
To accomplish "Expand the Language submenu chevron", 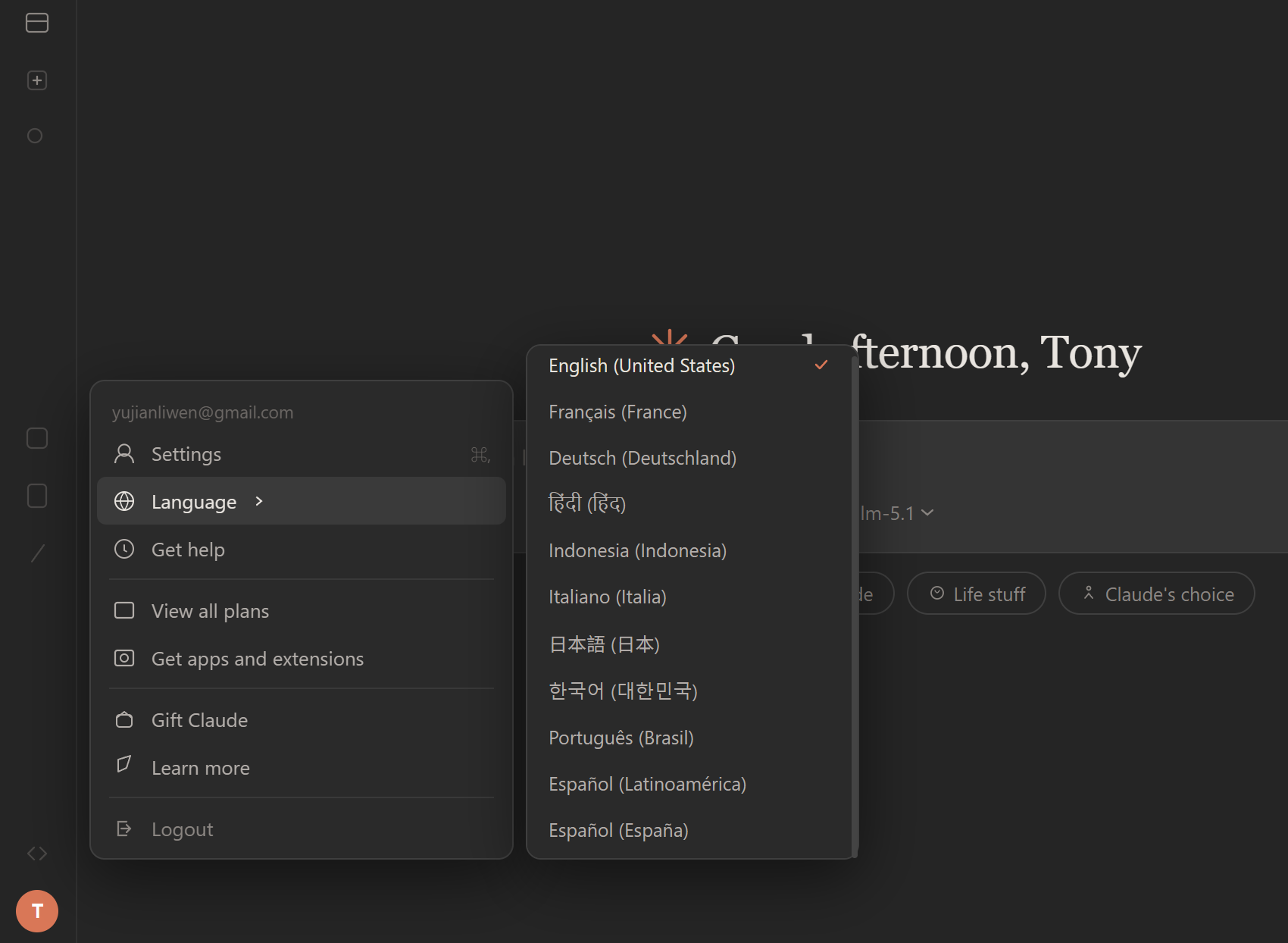I will click(x=259, y=501).
